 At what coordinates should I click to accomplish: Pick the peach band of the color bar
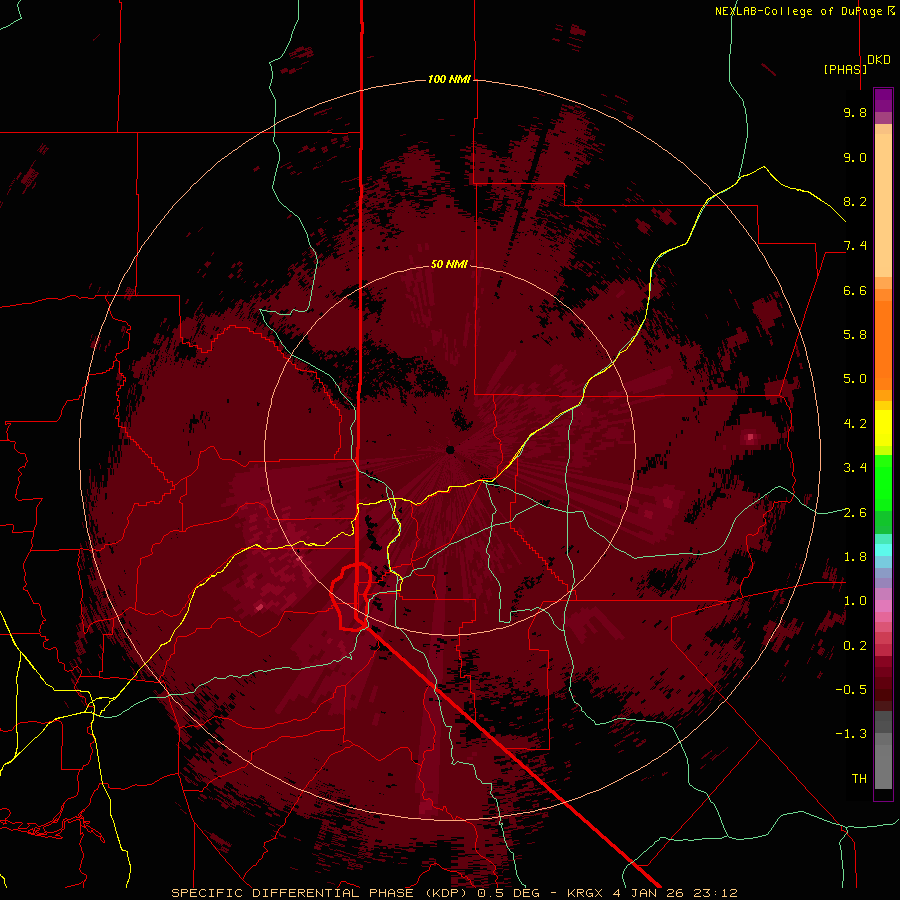883,201
